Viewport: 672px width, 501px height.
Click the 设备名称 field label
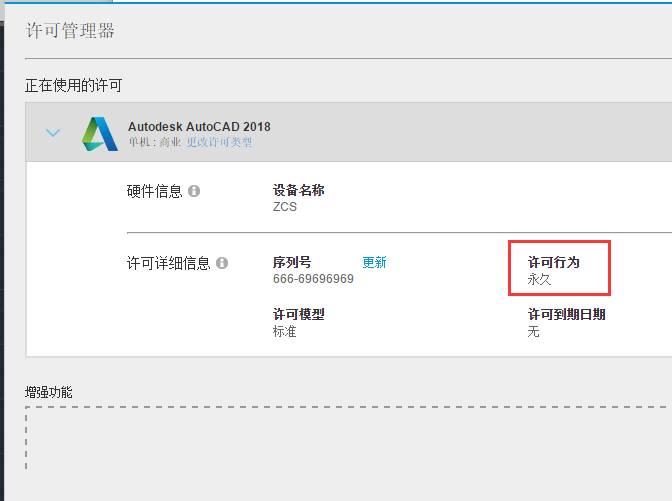point(299,190)
